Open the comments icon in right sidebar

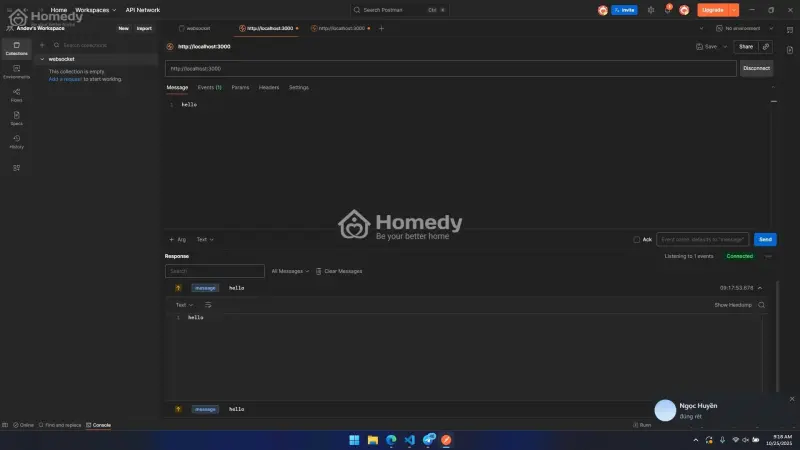tap(790, 30)
